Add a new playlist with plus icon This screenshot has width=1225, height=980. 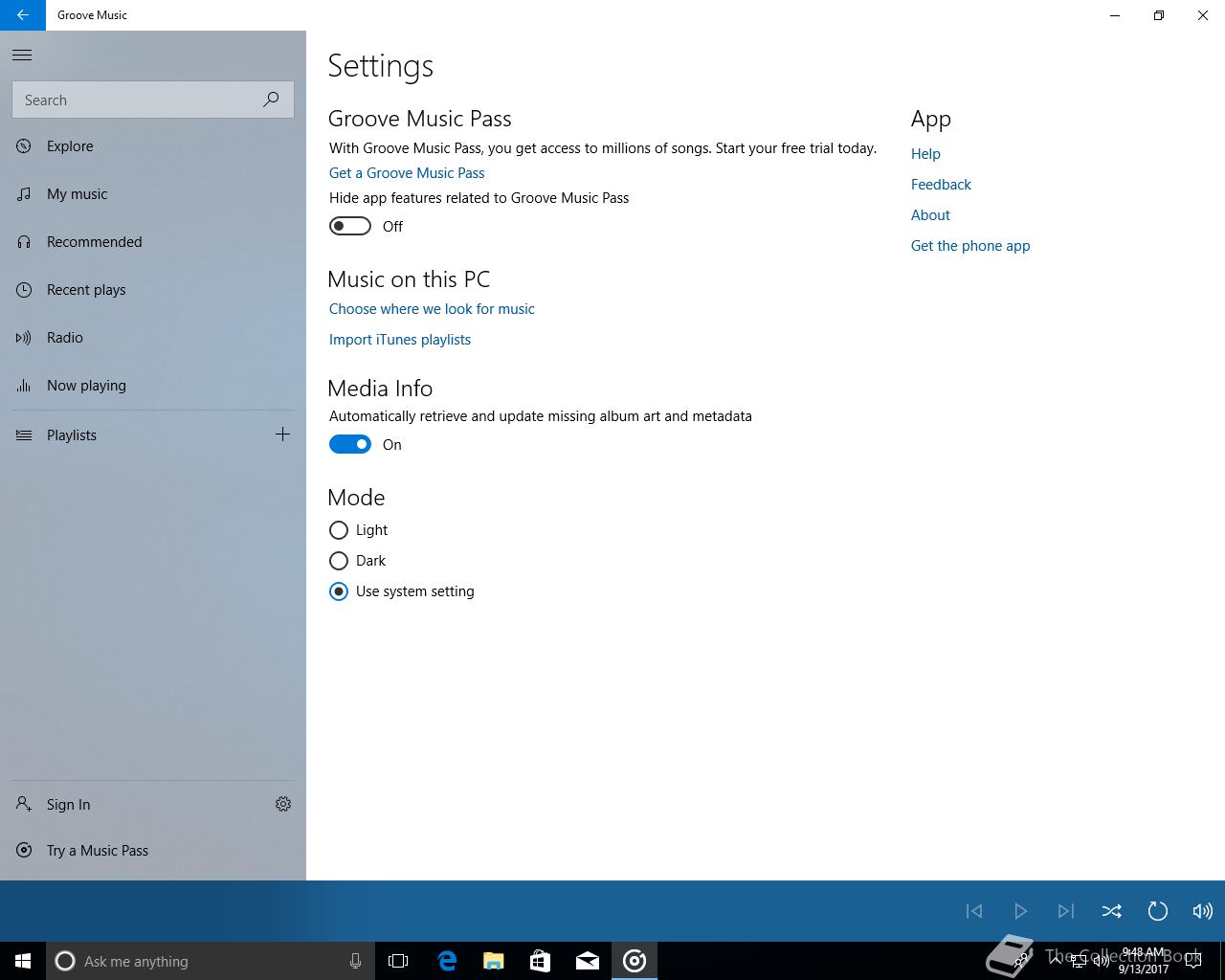(282, 434)
